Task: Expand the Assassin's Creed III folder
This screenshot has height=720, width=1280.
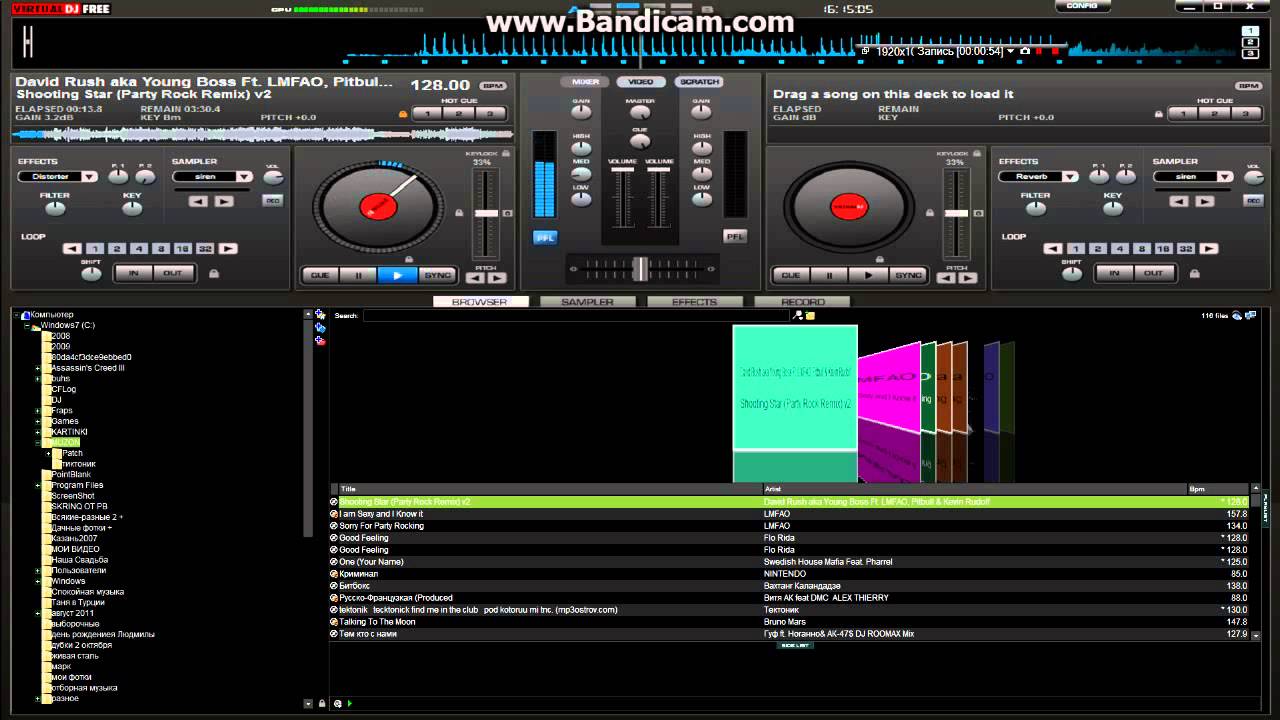Action: [38, 368]
